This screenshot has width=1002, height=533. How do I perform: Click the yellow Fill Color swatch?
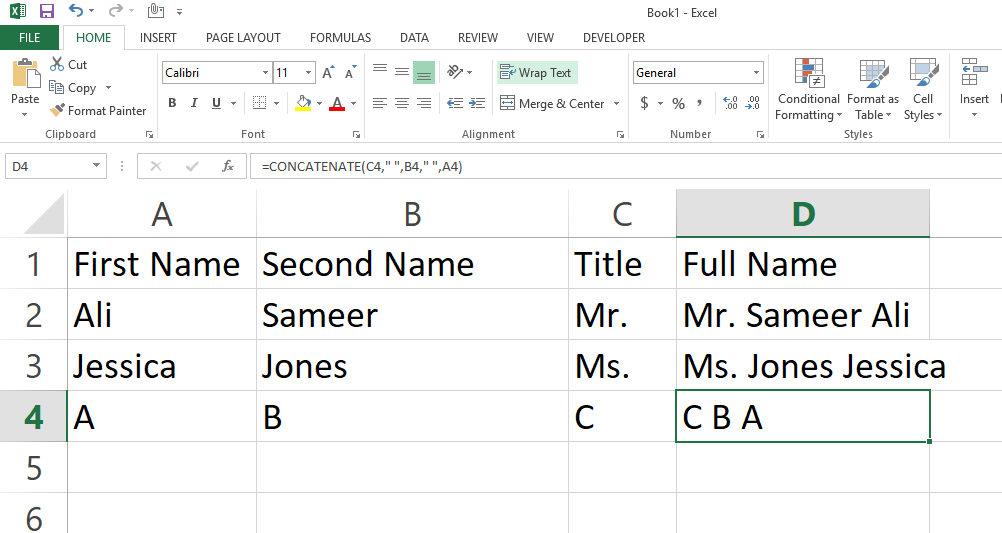coord(304,103)
